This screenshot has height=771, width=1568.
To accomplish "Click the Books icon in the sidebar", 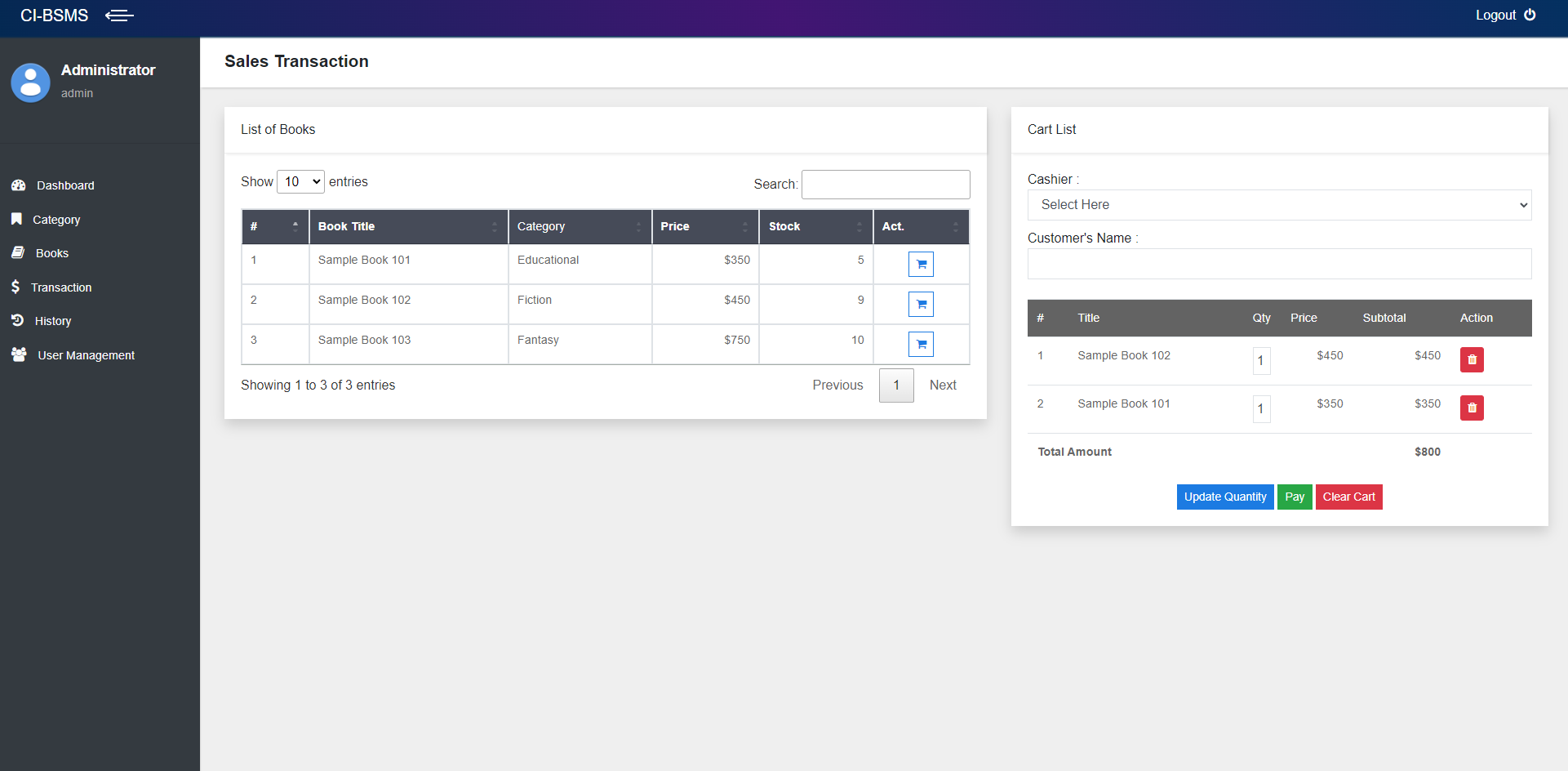I will (x=18, y=253).
